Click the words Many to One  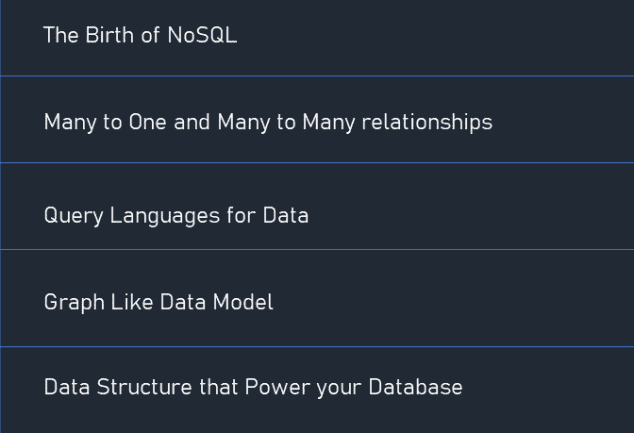click(105, 122)
